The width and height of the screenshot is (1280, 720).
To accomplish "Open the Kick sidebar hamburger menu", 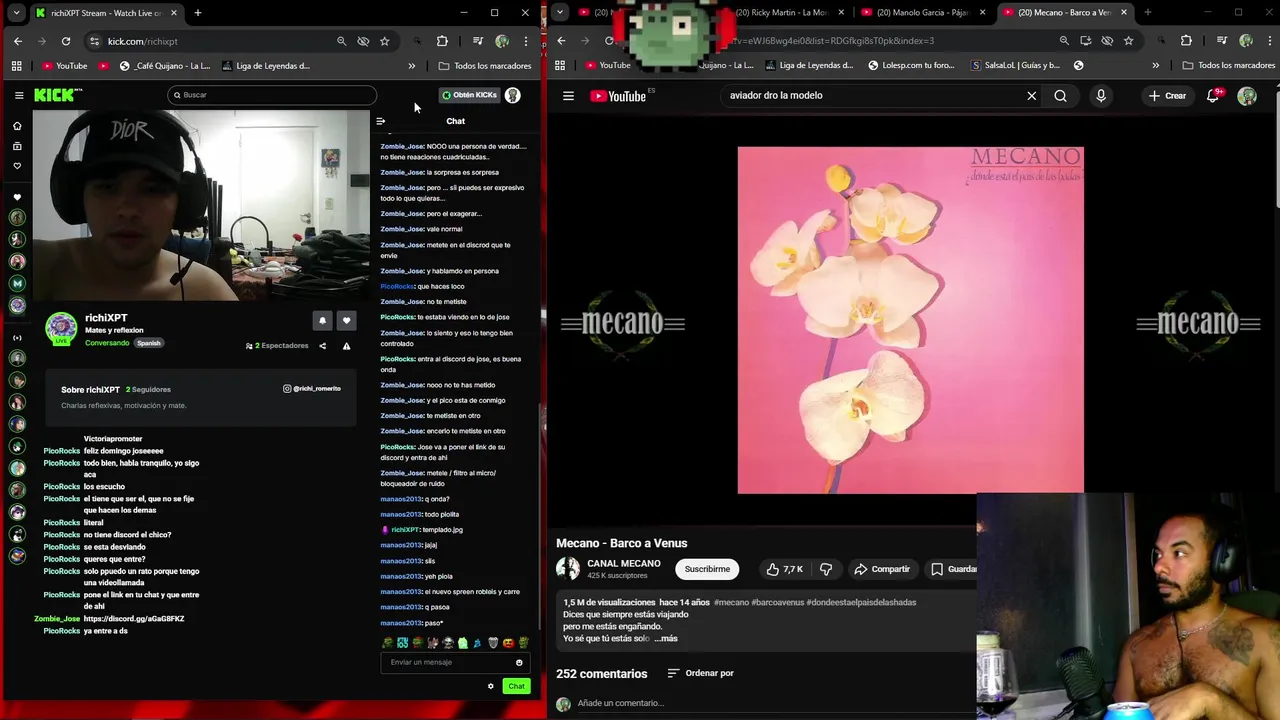I will tap(19, 95).
